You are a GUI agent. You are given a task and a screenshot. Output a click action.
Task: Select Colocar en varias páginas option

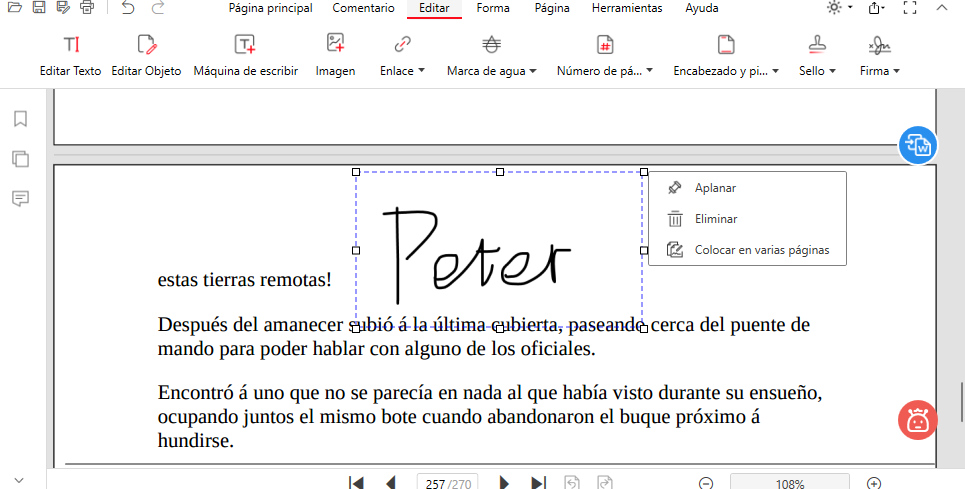coord(761,250)
